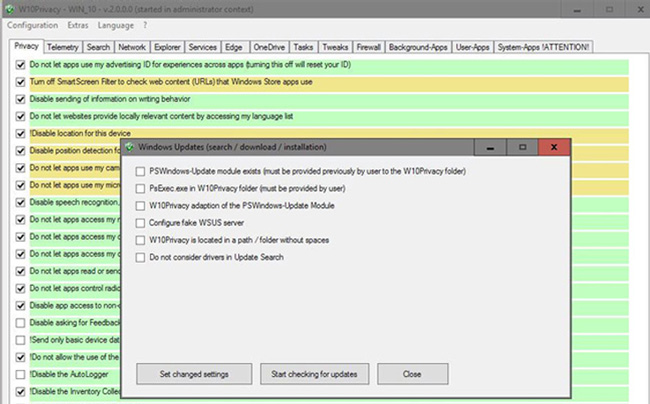Check 'Disable asking for Feedback' checkbox

20,323
